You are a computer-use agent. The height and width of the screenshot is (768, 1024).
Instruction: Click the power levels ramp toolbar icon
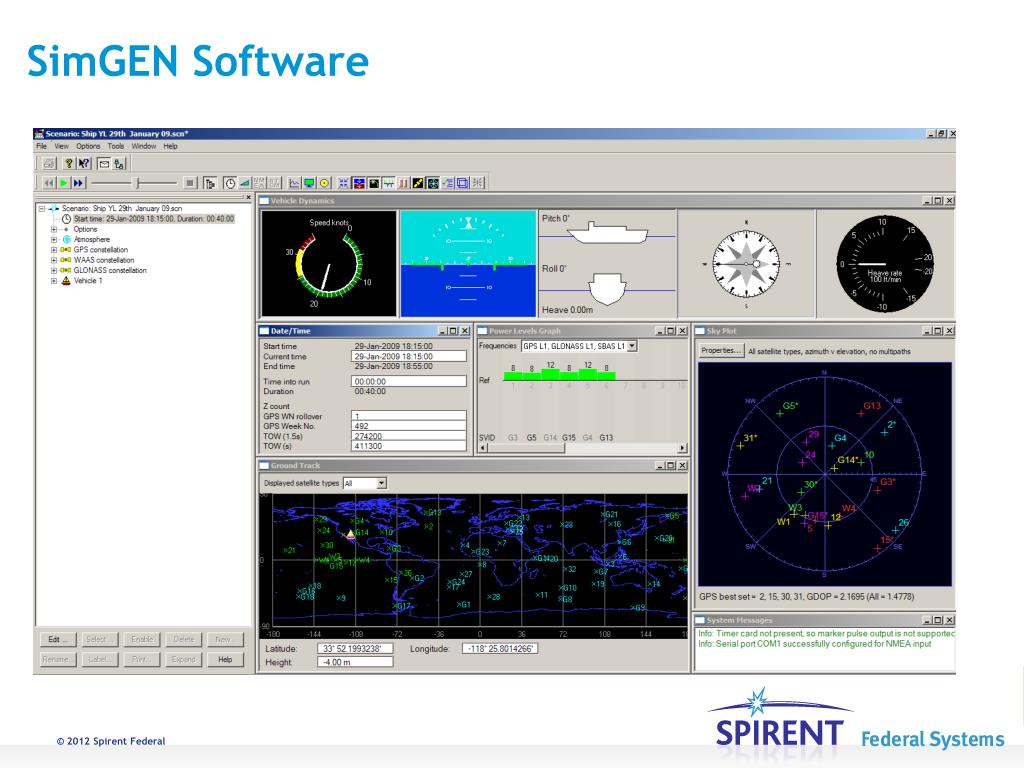pyautogui.click(x=244, y=184)
